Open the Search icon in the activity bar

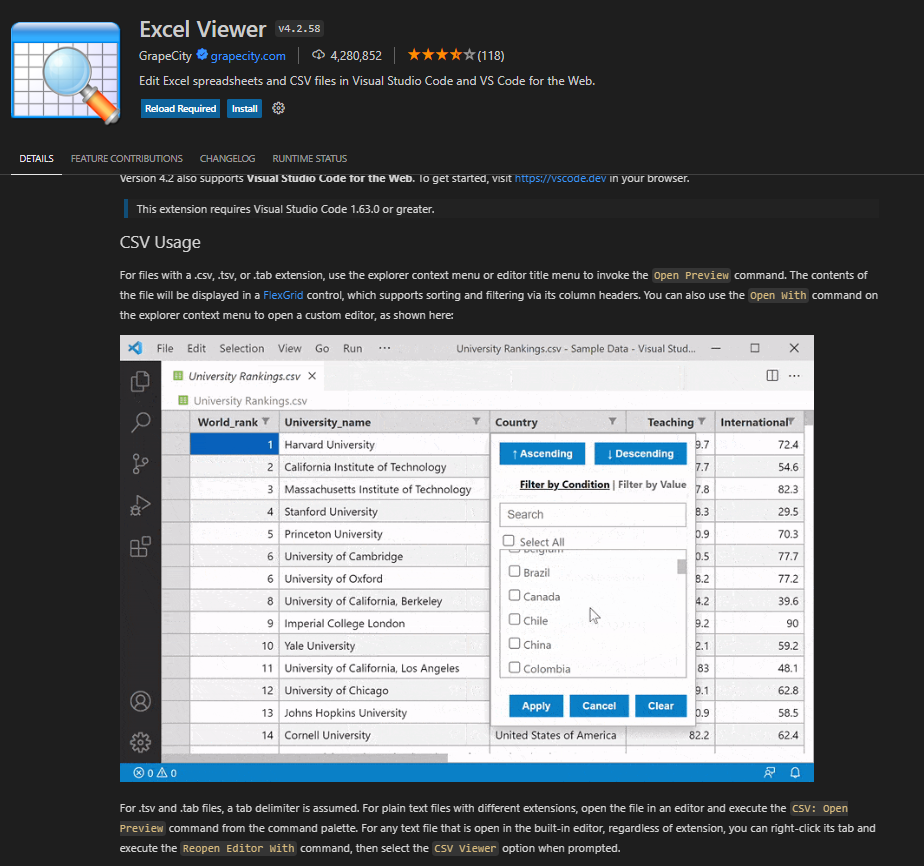[140, 422]
